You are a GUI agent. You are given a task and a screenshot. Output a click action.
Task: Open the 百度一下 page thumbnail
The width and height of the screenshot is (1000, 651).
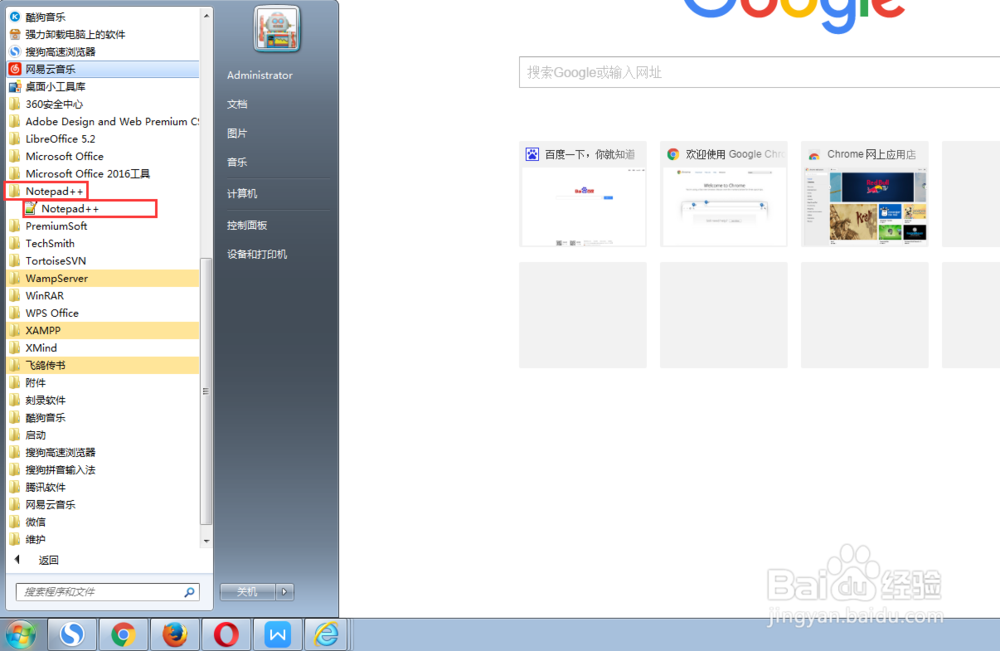(583, 194)
